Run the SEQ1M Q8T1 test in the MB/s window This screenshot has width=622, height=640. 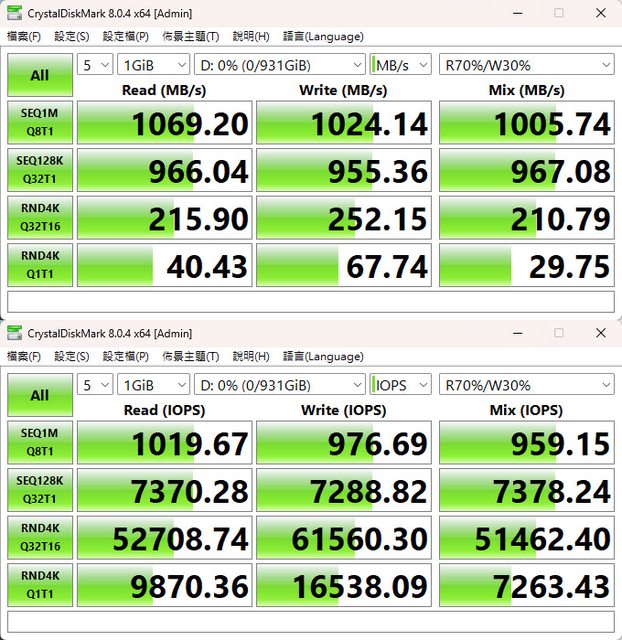tap(39, 124)
